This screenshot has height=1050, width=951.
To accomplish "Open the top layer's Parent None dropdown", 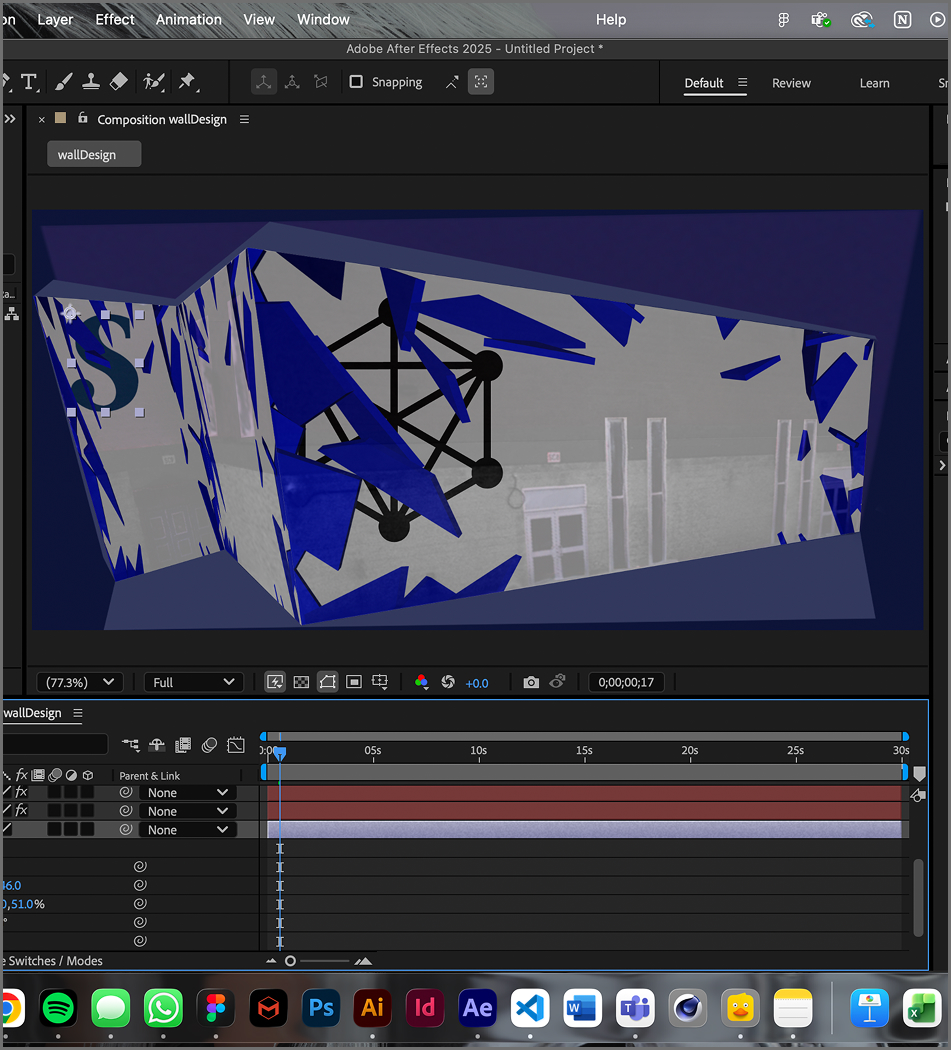I will click(x=187, y=792).
